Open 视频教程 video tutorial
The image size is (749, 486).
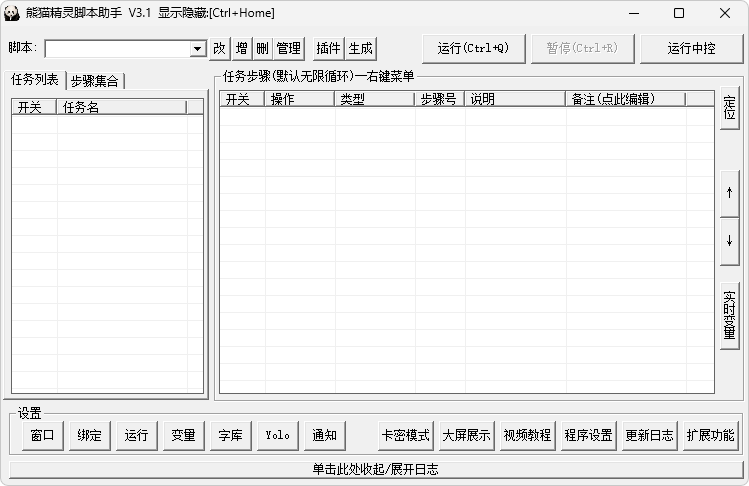point(527,435)
